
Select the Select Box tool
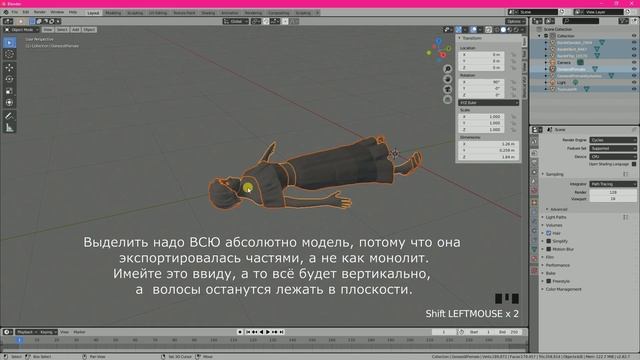point(9,42)
